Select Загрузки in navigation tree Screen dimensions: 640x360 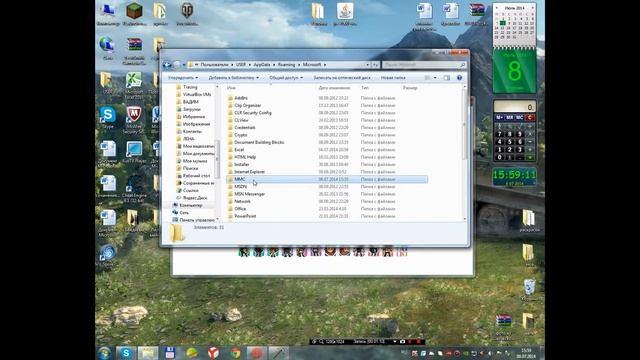(191, 109)
